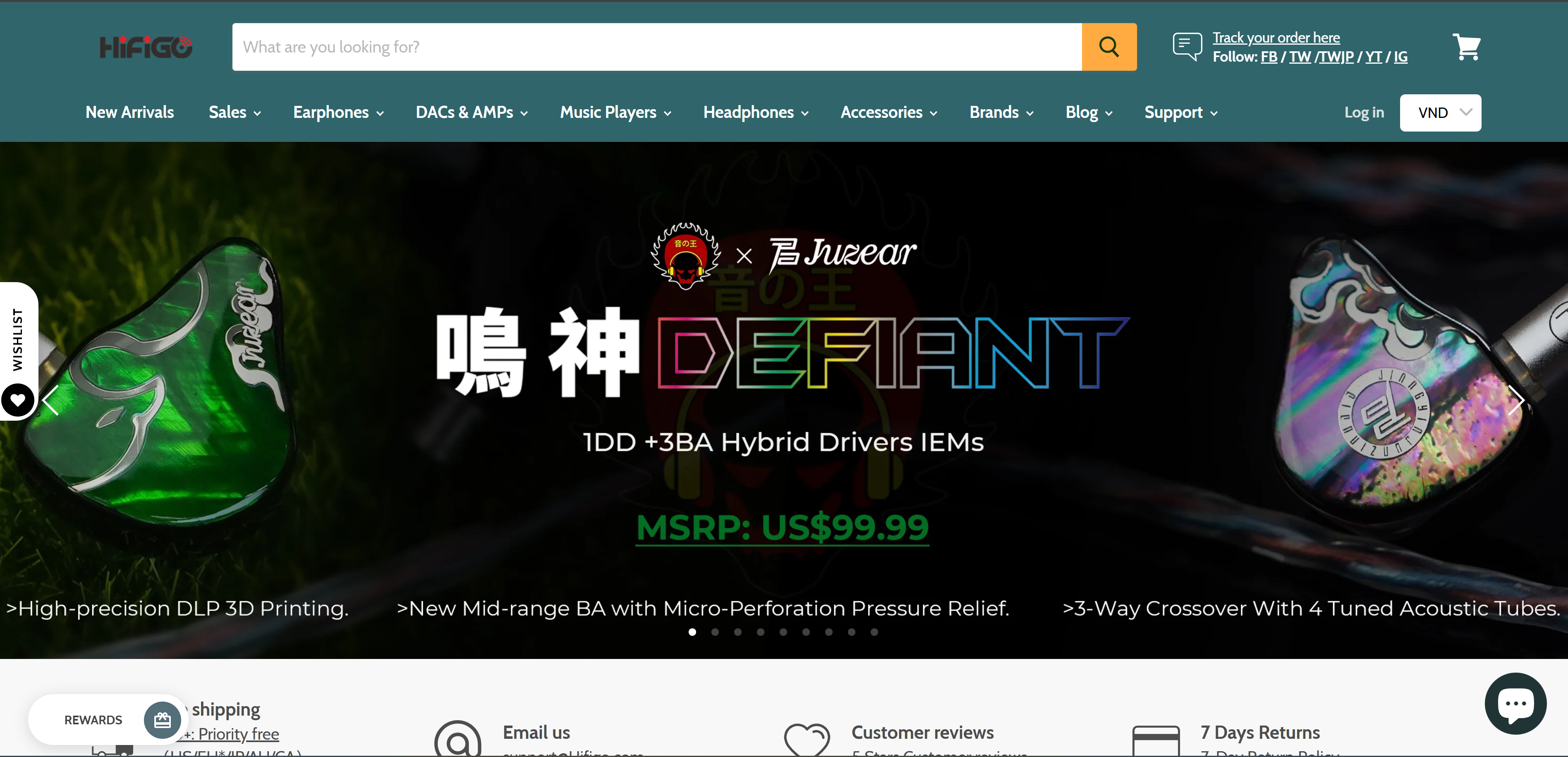Select fourth carousel dot

(x=760, y=632)
